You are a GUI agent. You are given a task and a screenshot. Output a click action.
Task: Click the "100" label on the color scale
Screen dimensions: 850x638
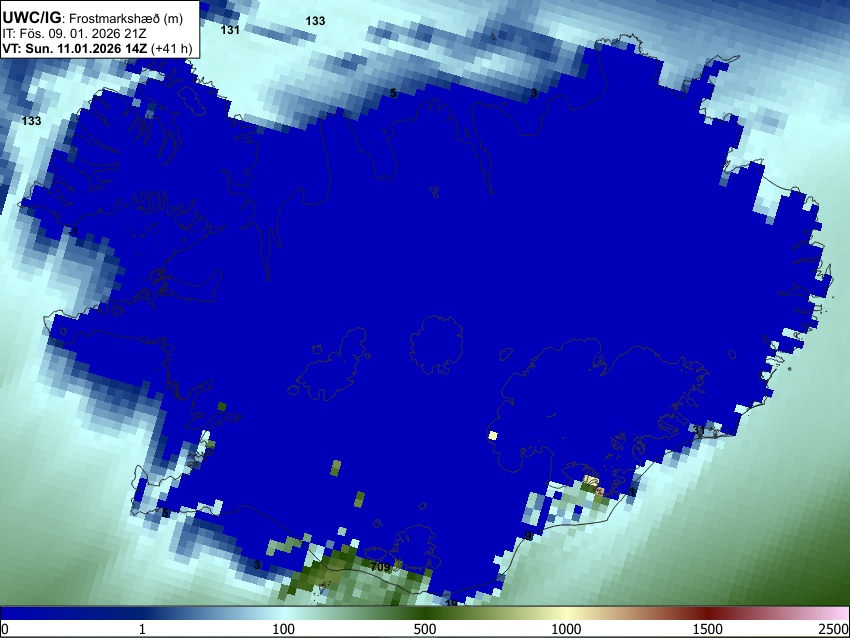(x=284, y=629)
